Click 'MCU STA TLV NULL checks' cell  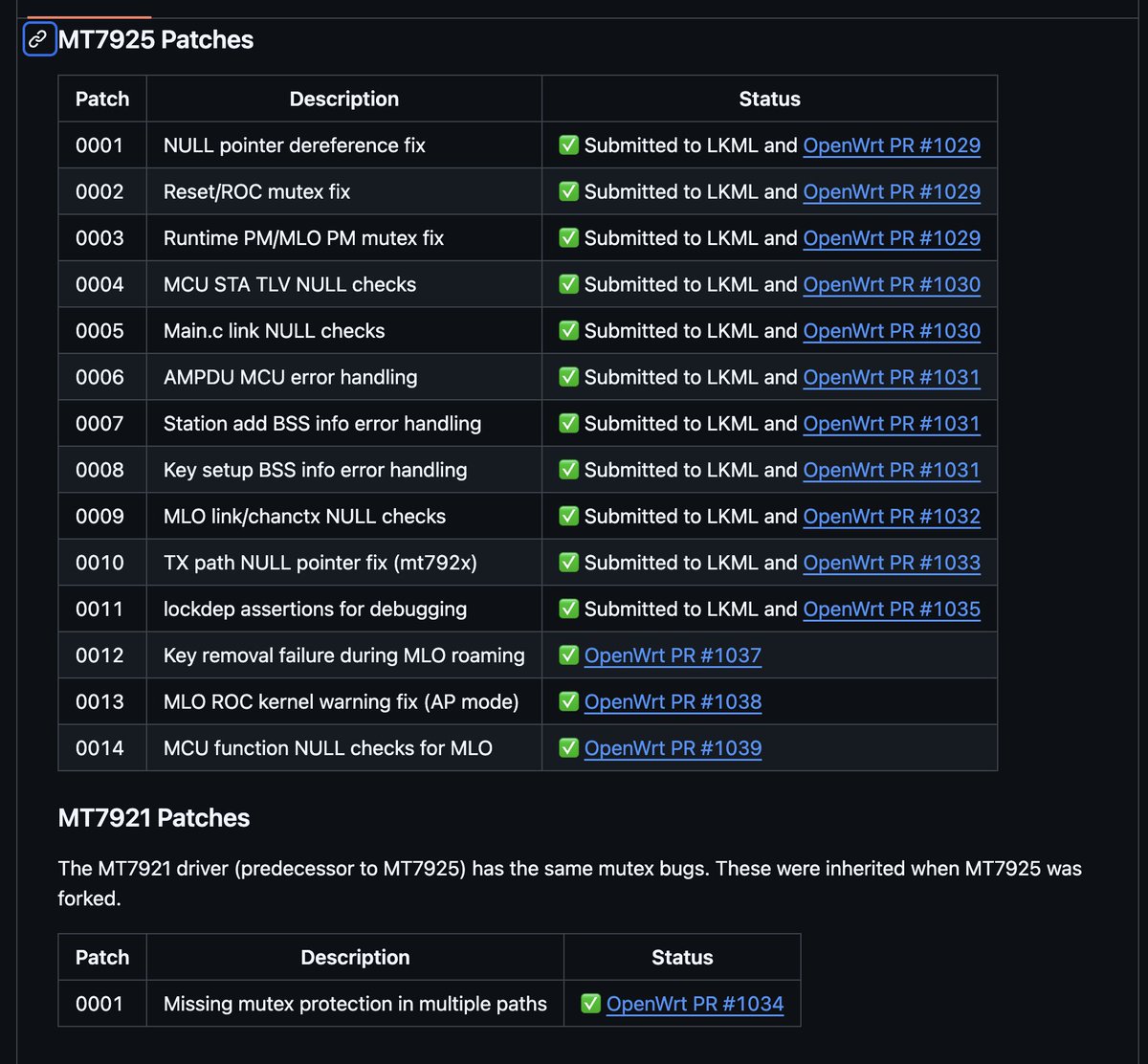click(344, 284)
